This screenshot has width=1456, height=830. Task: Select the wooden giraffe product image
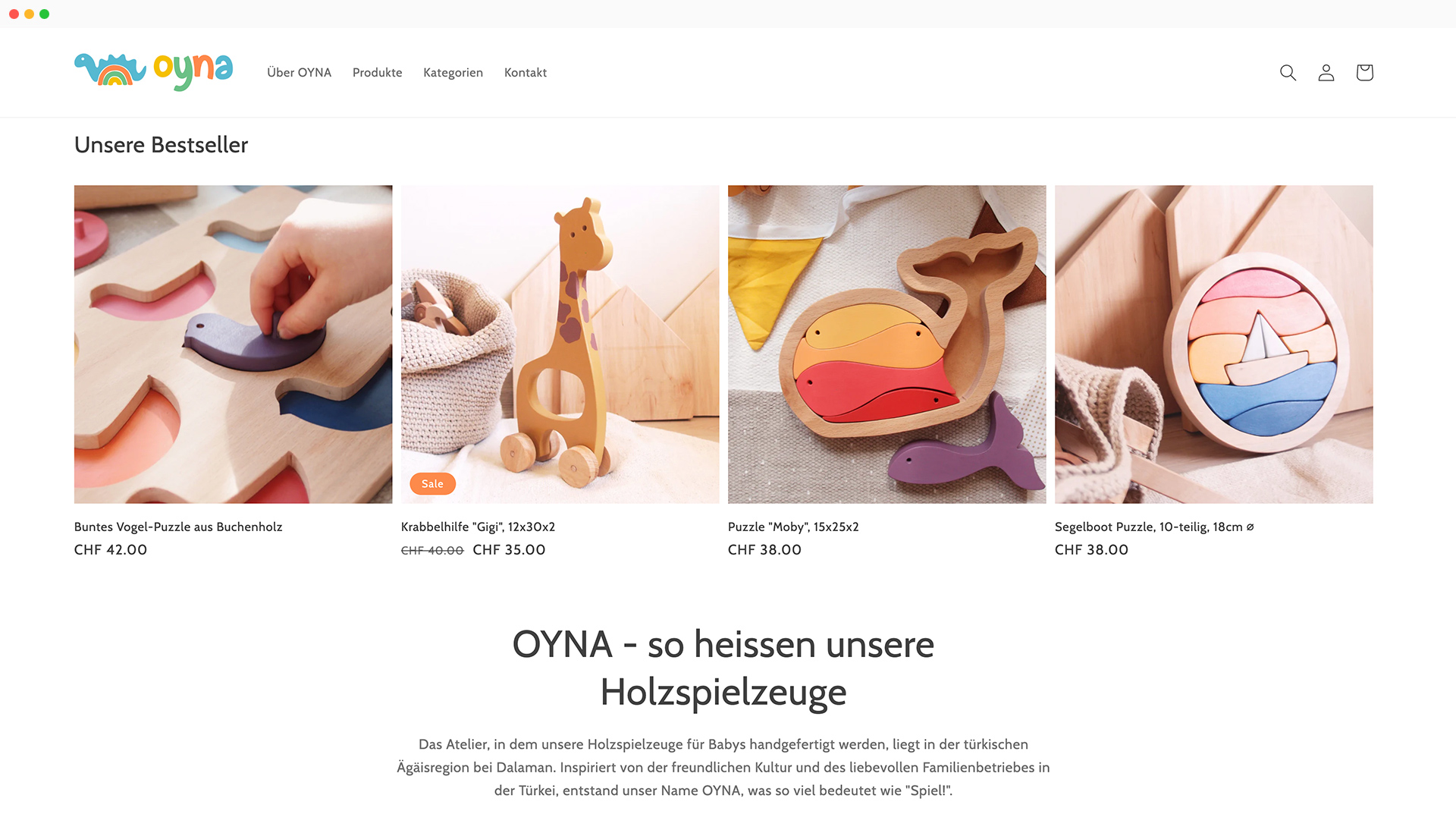560,344
